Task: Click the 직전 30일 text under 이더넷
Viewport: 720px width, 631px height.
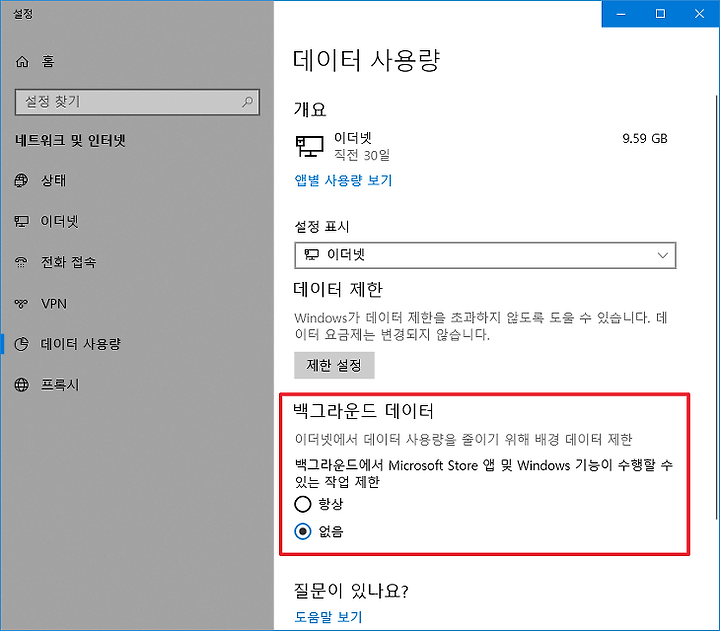Action: [x=362, y=155]
